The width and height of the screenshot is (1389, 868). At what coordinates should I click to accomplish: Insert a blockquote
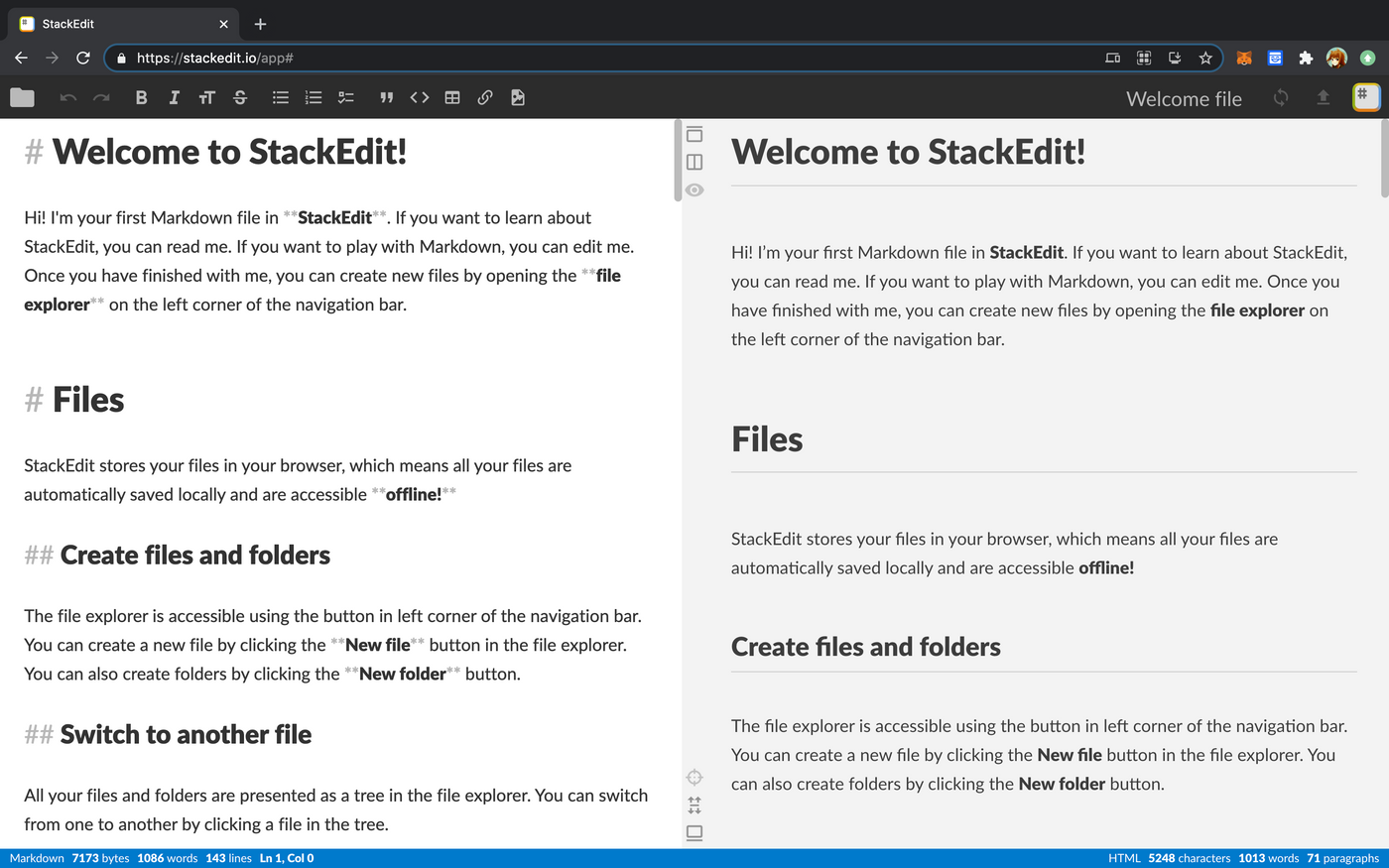tap(387, 97)
